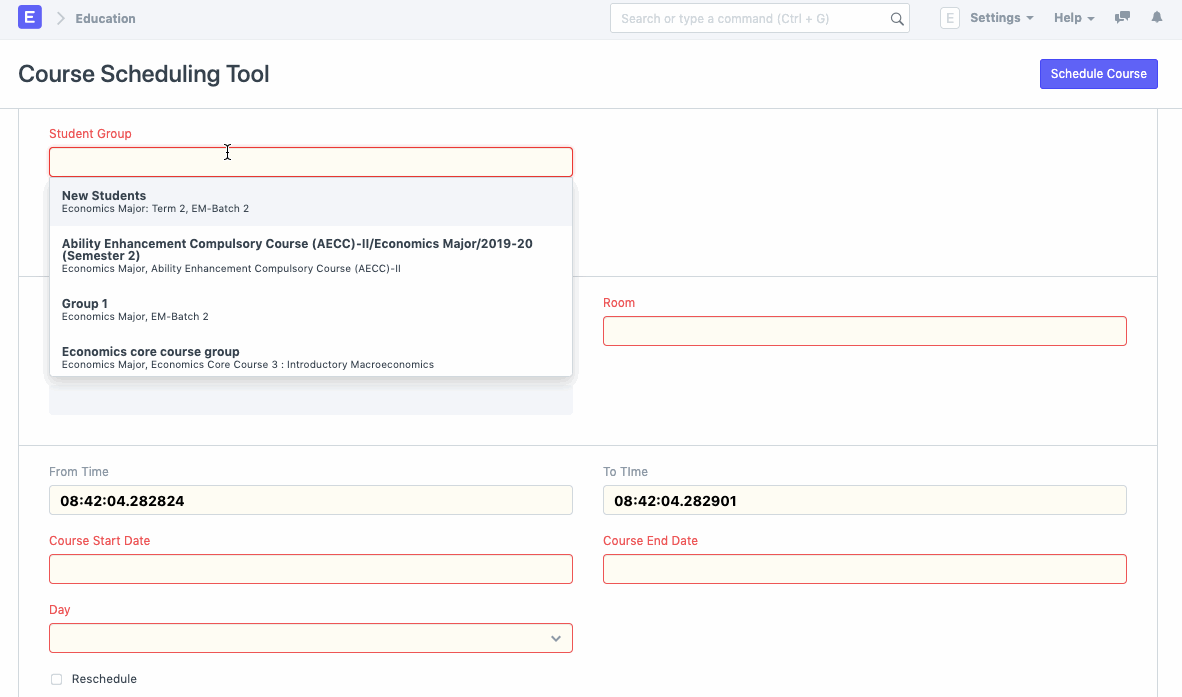Image resolution: width=1182 pixels, height=697 pixels.
Task: Select the New Students group option
Action: pyautogui.click(x=310, y=200)
